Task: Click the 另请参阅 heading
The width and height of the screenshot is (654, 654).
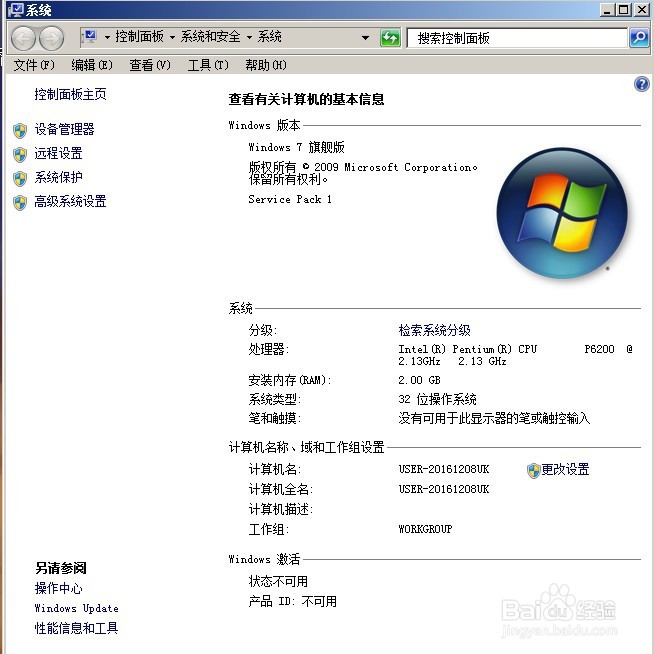Action: [60, 568]
